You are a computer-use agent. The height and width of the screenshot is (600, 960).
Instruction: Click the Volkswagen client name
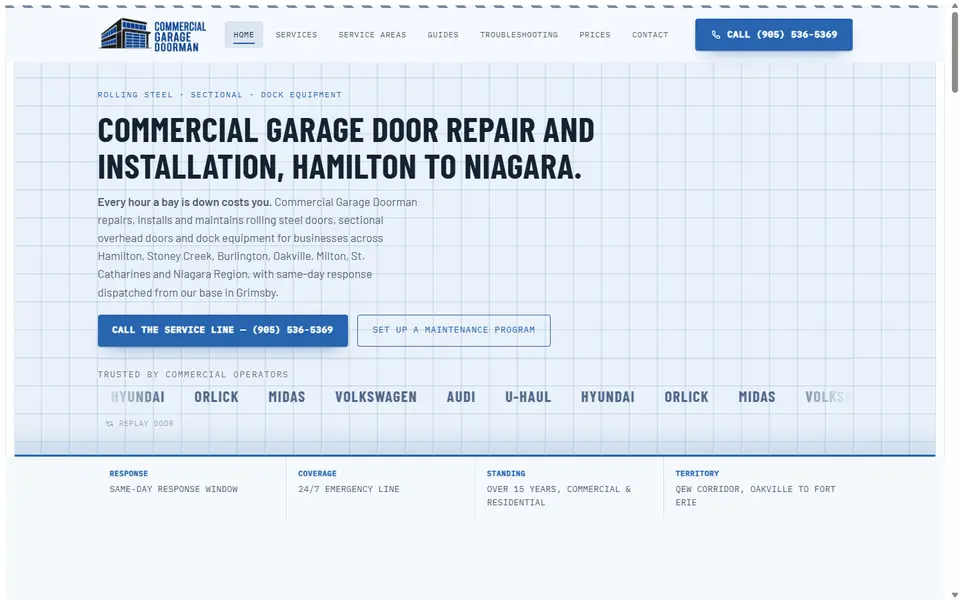click(375, 397)
